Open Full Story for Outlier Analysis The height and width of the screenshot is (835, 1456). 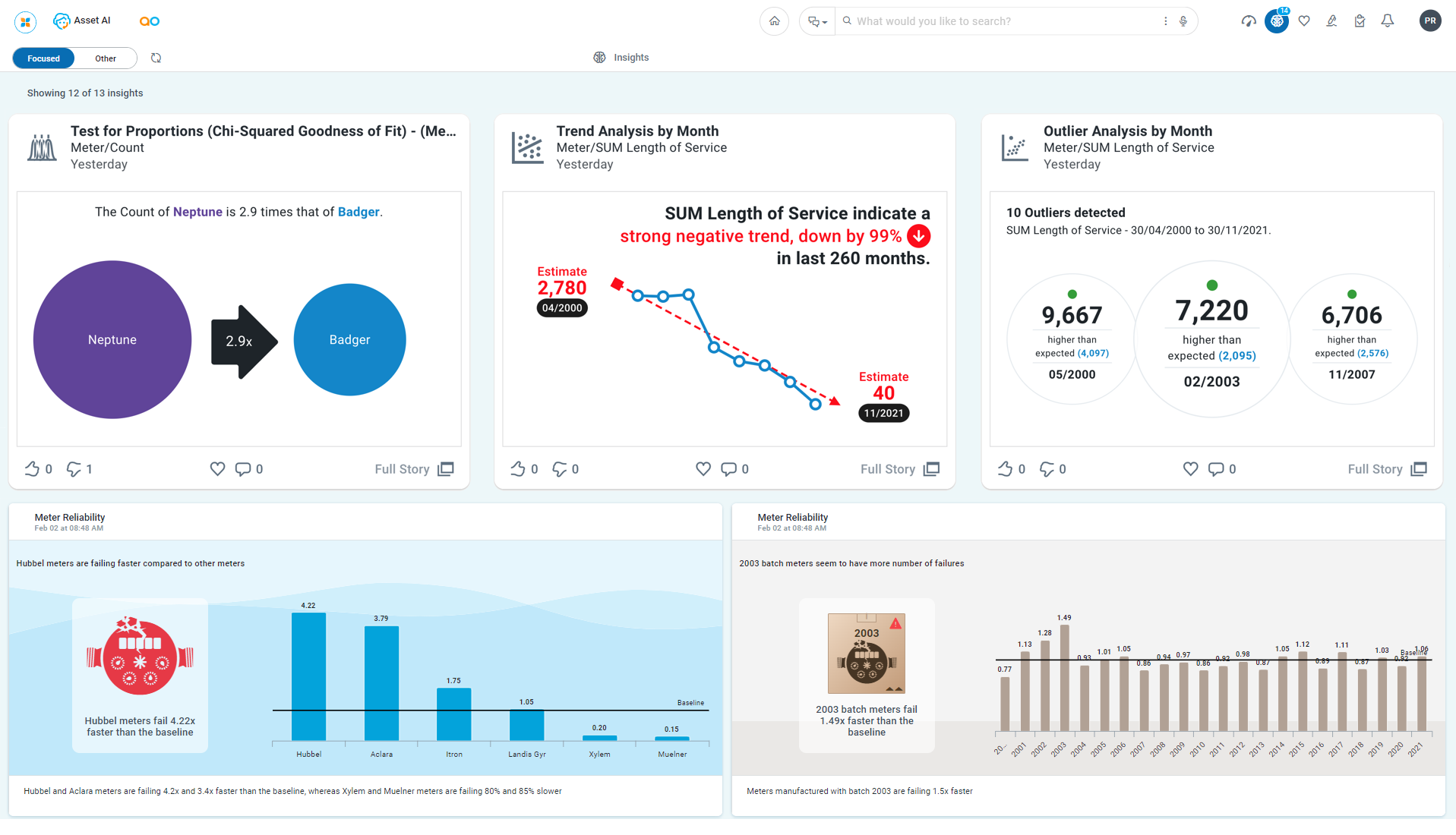(1386, 469)
